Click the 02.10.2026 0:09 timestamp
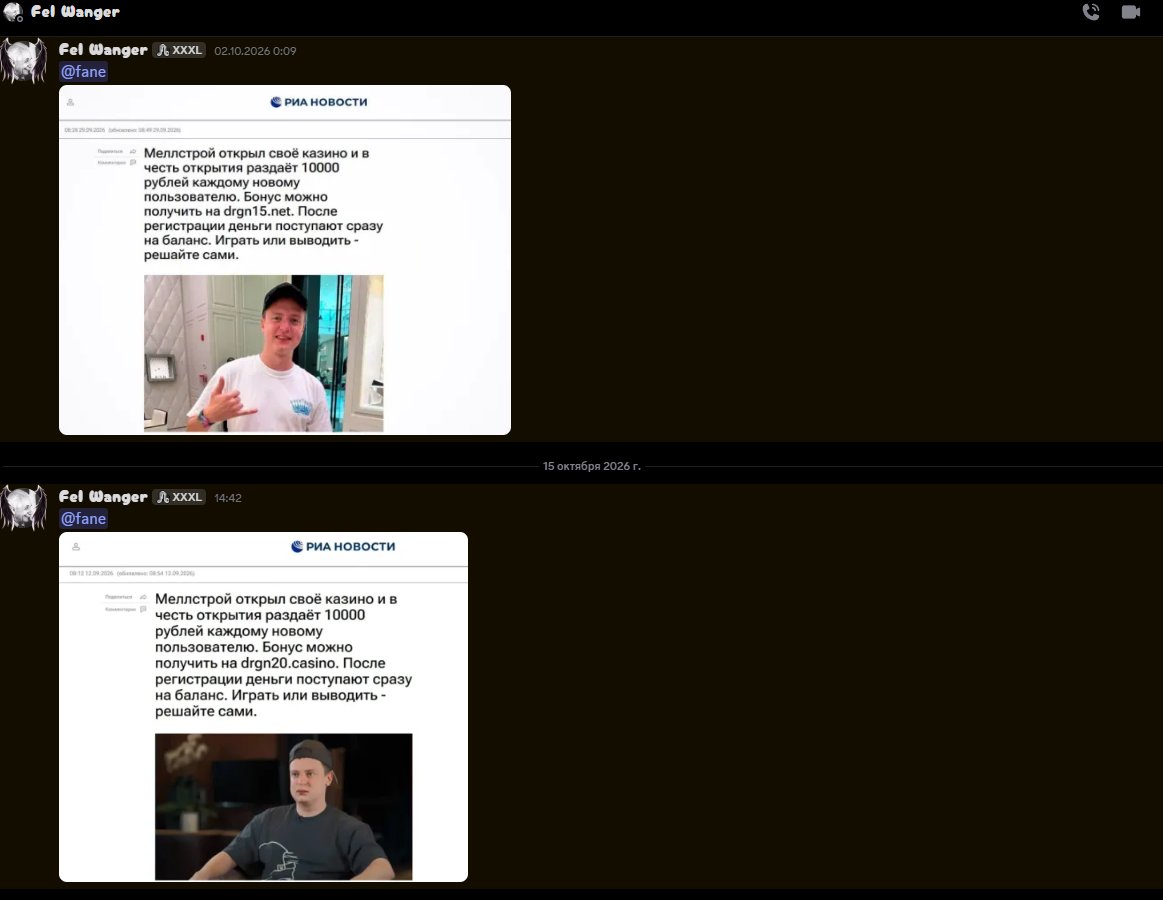 (255, 50)
